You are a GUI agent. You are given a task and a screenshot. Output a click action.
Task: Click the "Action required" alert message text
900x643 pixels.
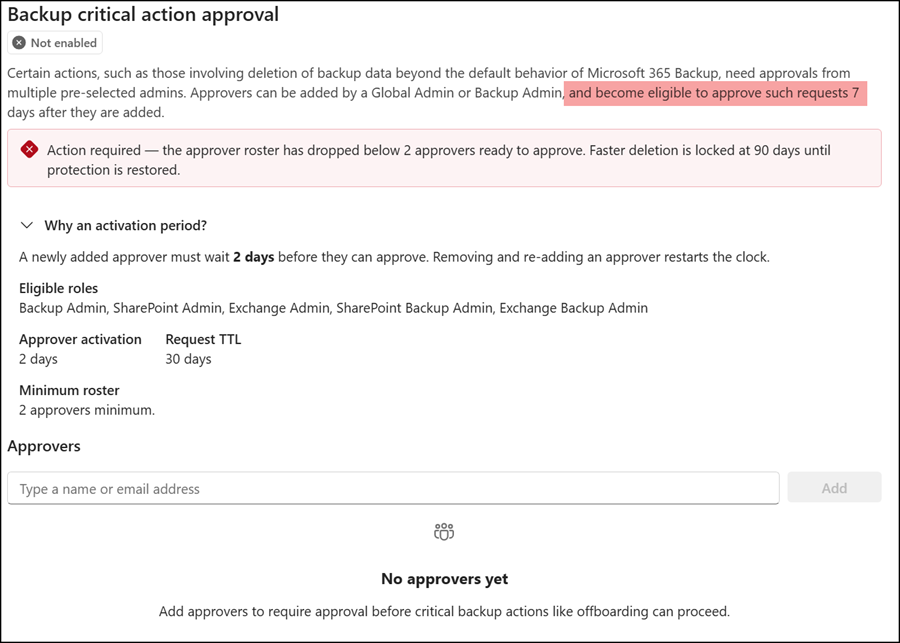(x=439, y=160)
